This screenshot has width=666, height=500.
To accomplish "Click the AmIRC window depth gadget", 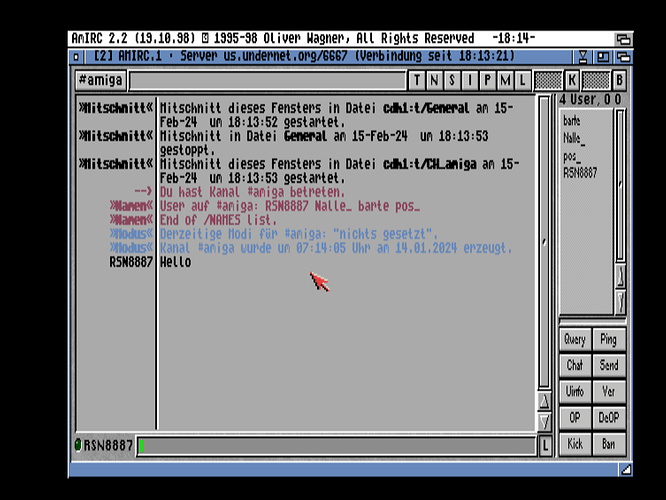I will click(623, 56).
